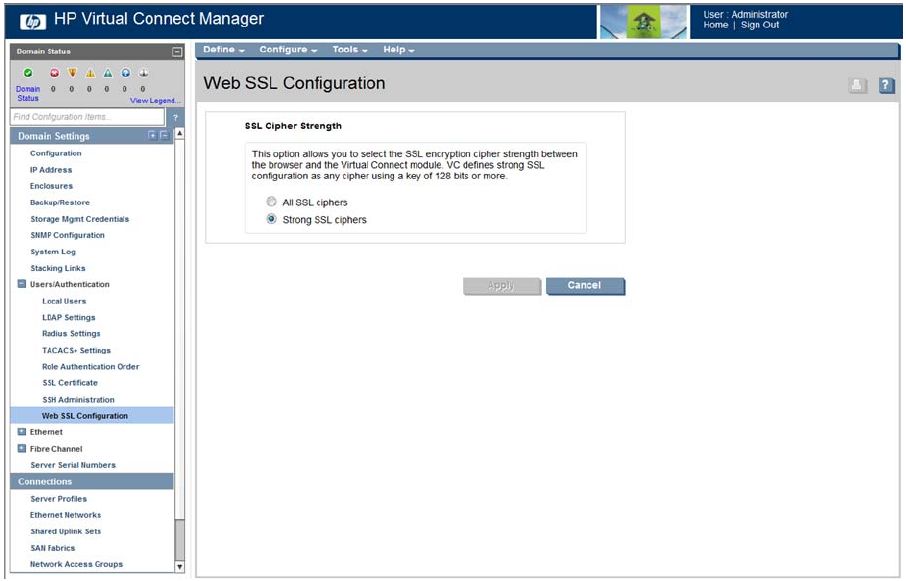Click the header banner image
The width and height of the screenshot is (906, 581).
[643, 22]
